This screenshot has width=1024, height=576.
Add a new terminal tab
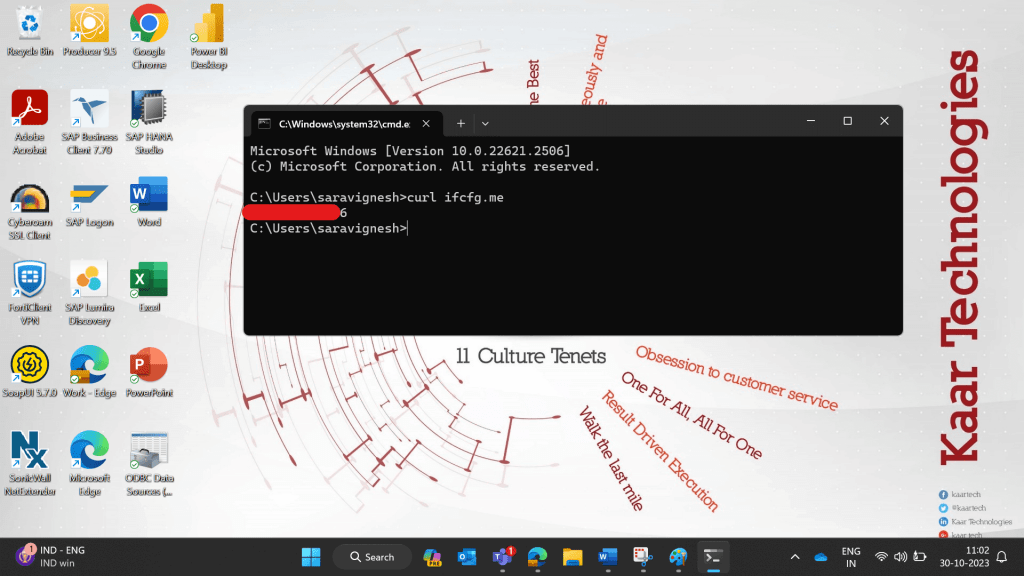click(460, 123)
